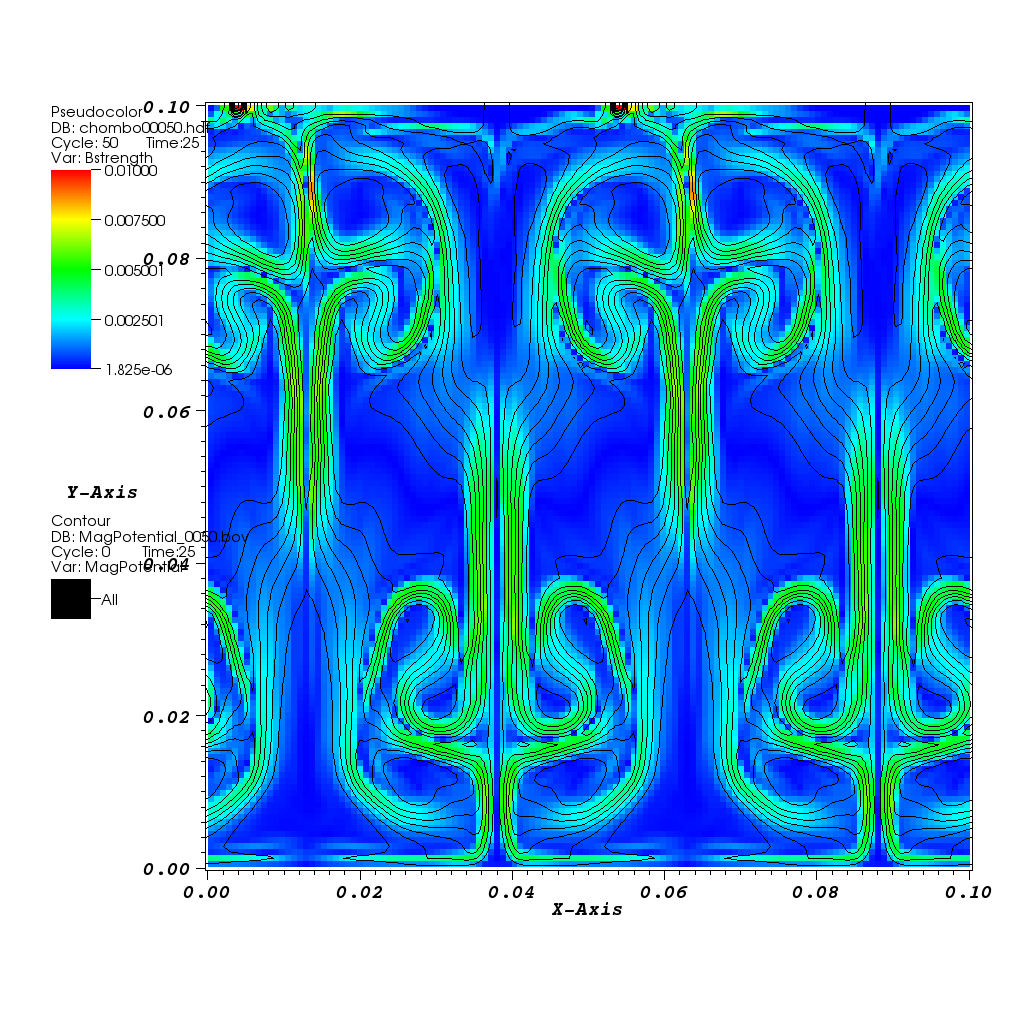This screenshot has height=1024, width=1024.
Task: Click the Y-axis tick label 0.06
Action: click(x=167, y=412)
